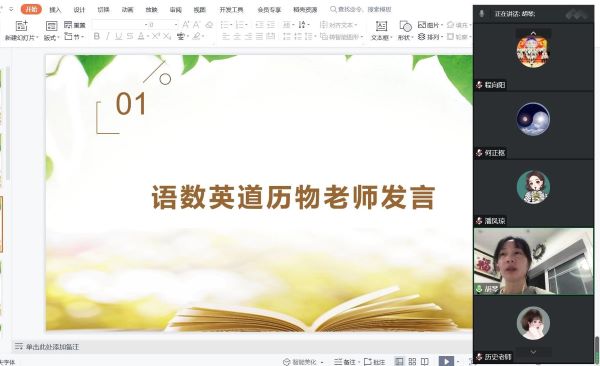Toggle italic formatting

(x=108, y=36)
